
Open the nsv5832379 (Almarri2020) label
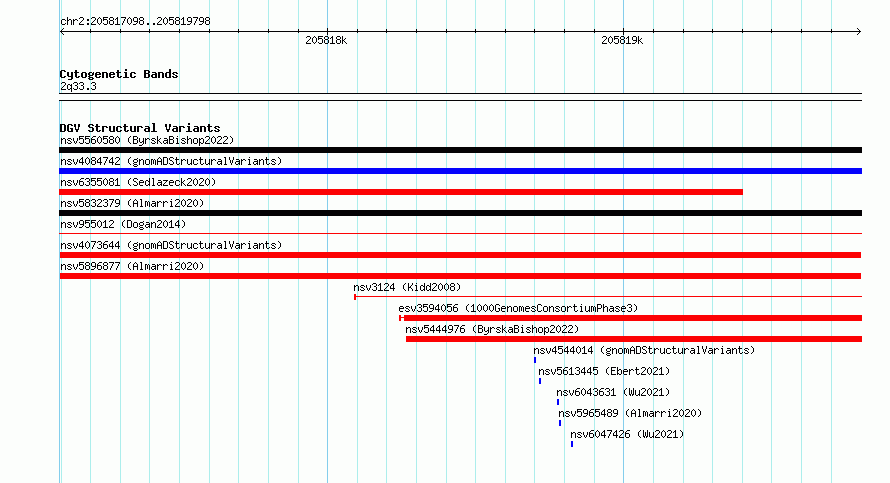click(132, 203)
